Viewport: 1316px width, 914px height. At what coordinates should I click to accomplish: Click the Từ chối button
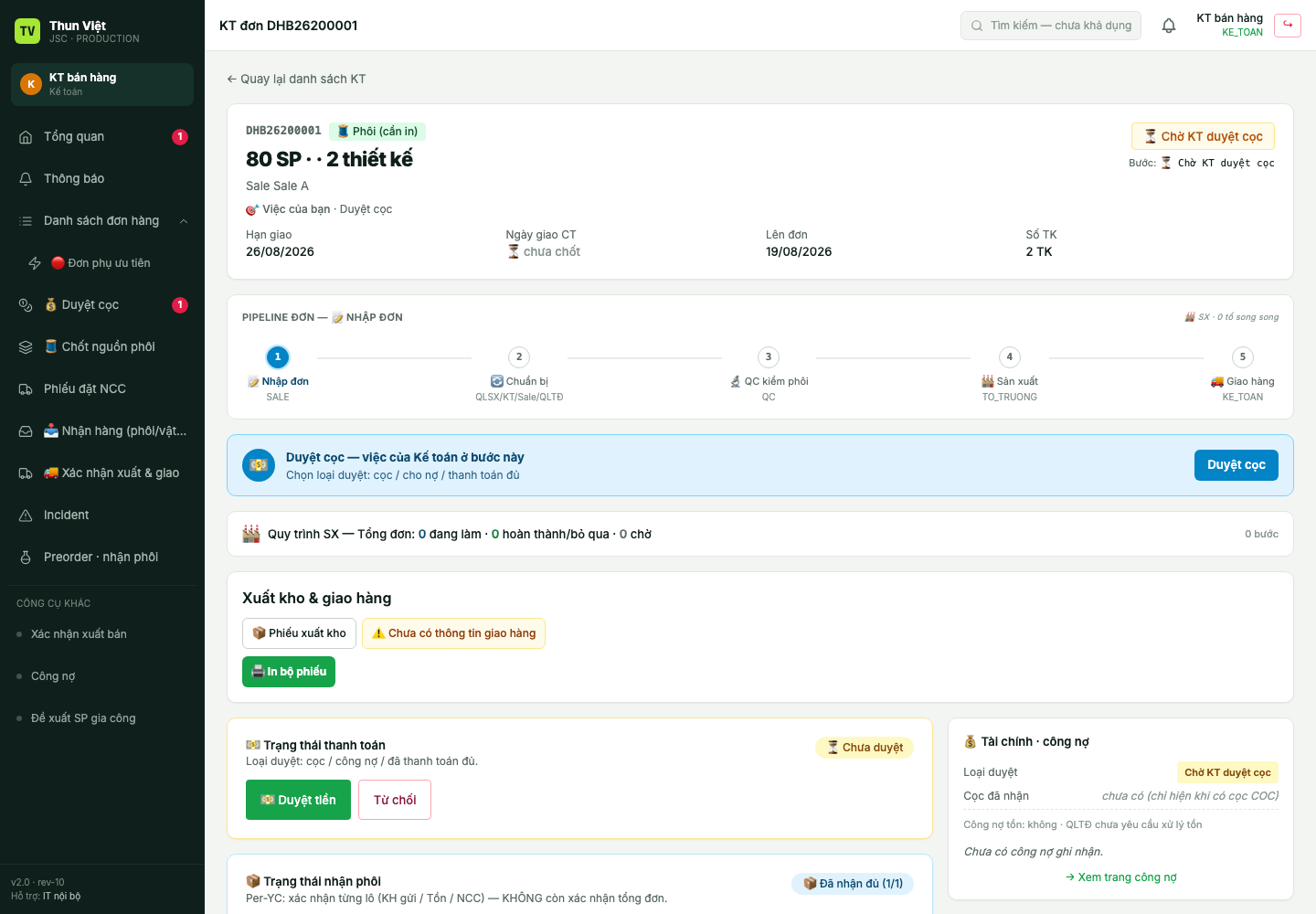[x=395, y=800]
